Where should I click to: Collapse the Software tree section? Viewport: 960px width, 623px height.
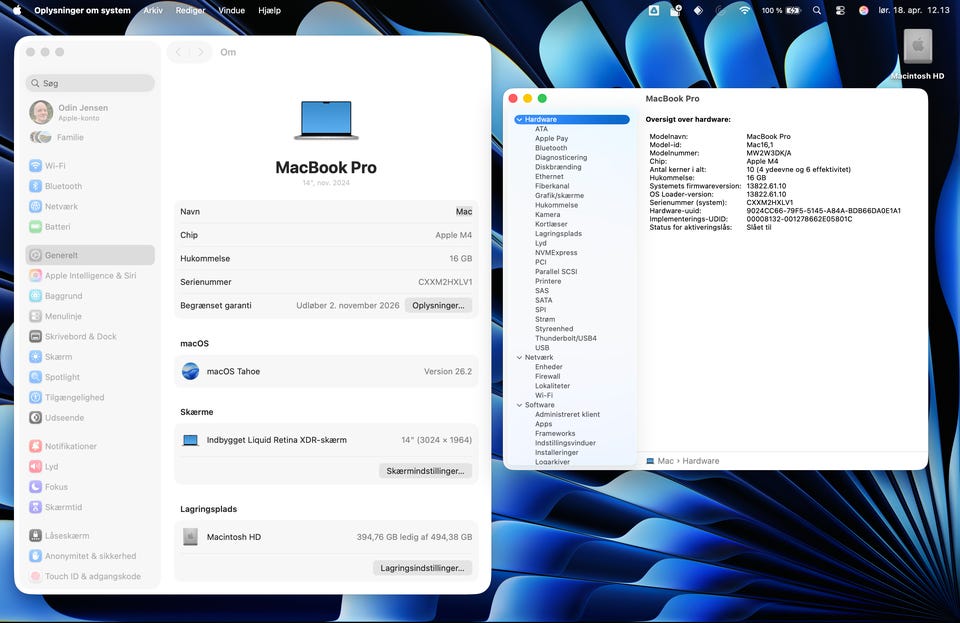[520, 405]
